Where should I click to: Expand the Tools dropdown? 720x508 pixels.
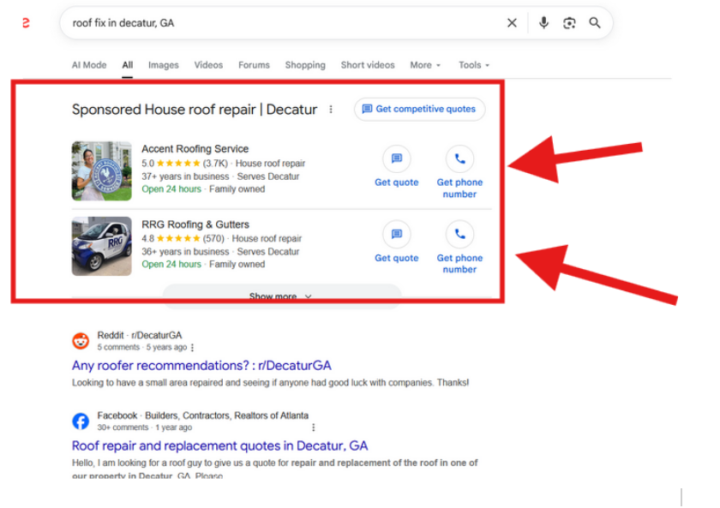tap(474, 65)
